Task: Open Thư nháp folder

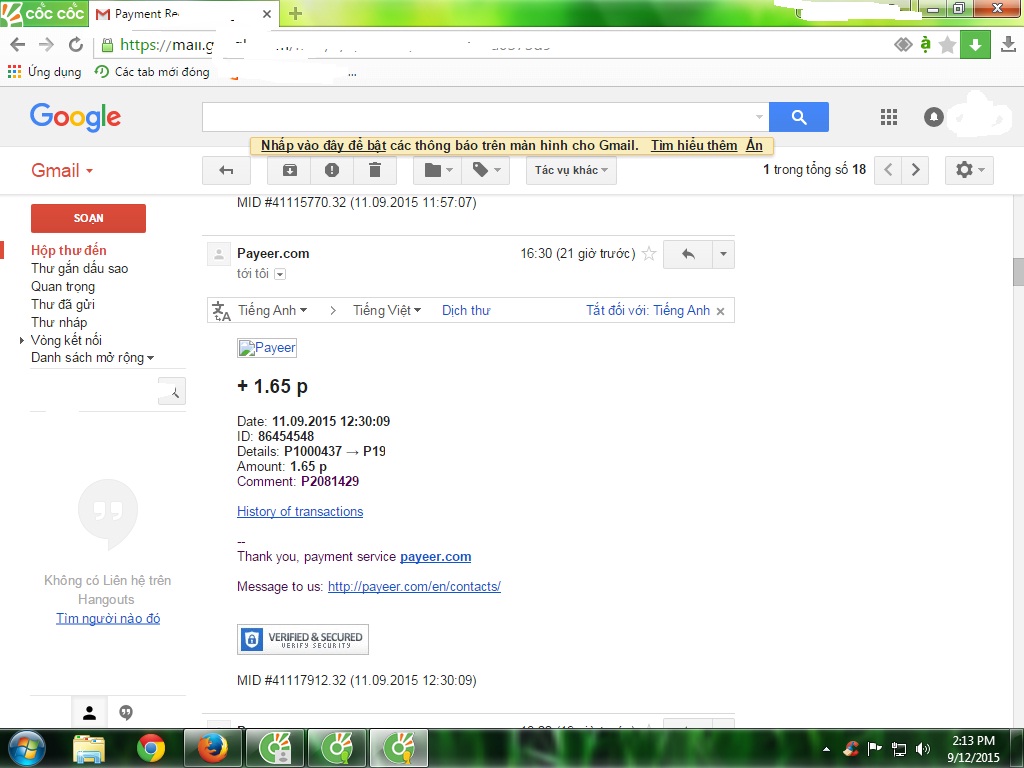Action: (x=59, y=322)
